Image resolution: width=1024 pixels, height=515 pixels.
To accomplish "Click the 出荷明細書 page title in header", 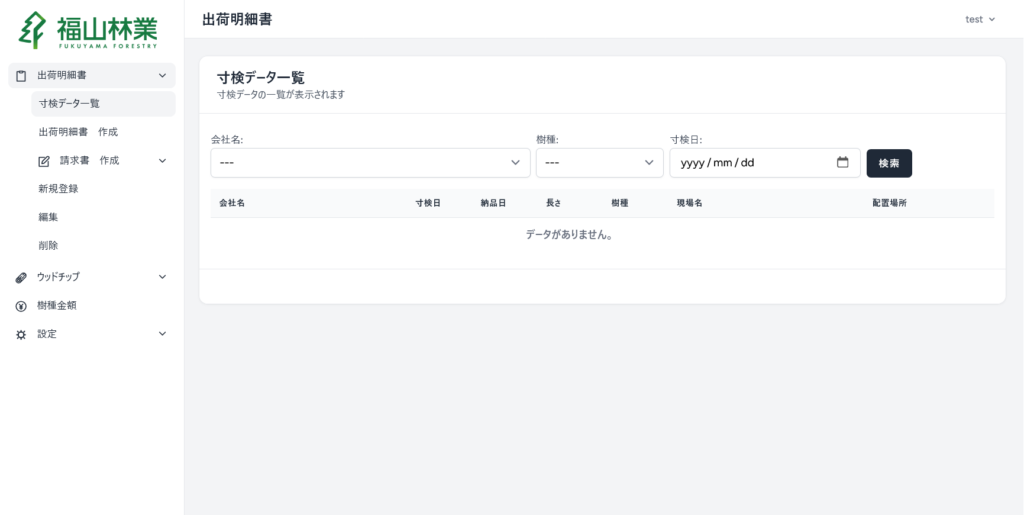I will [x=237, y=19].
